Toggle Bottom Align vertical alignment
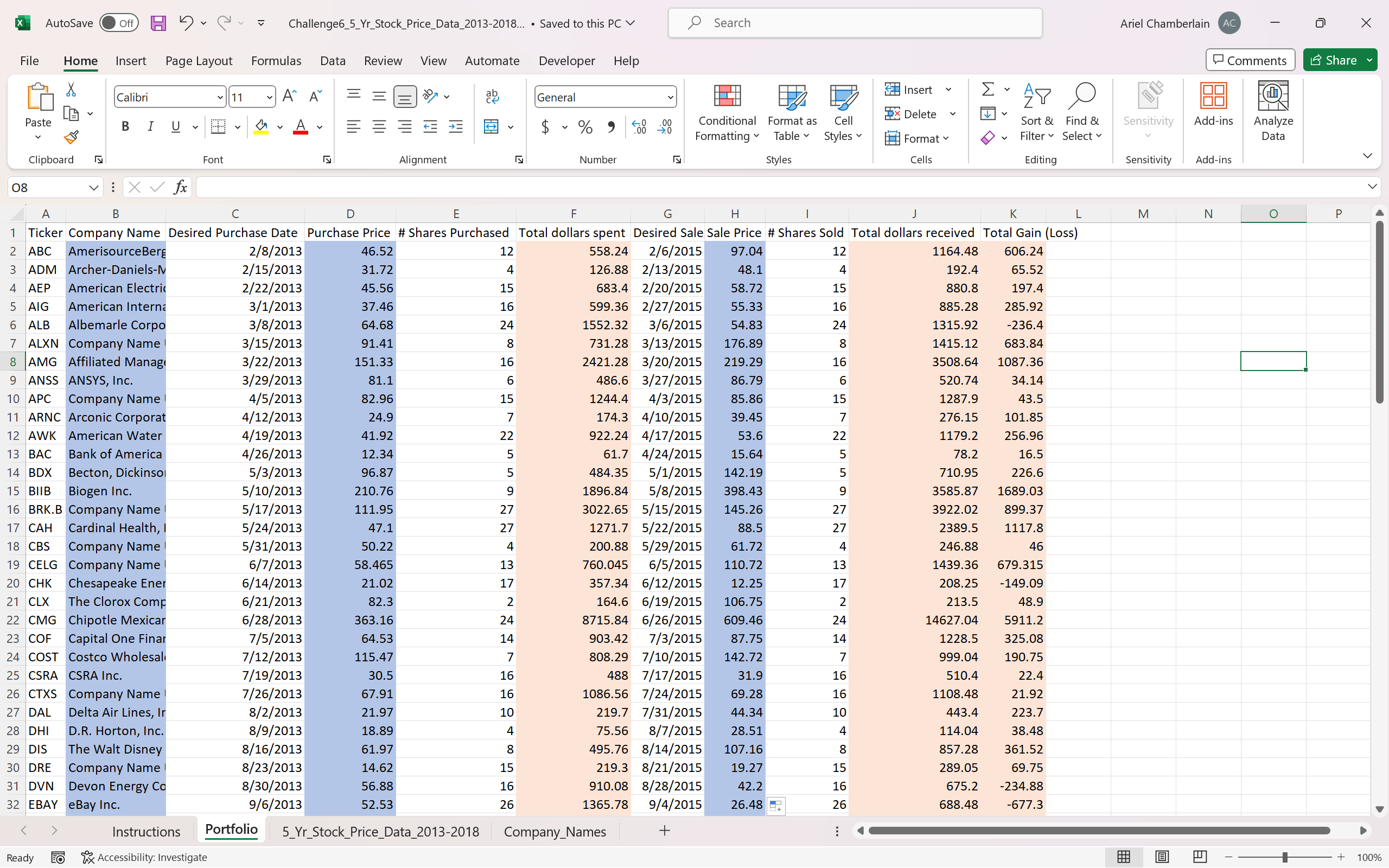This screenshot has width=1389, height=868. pos(405,97)
